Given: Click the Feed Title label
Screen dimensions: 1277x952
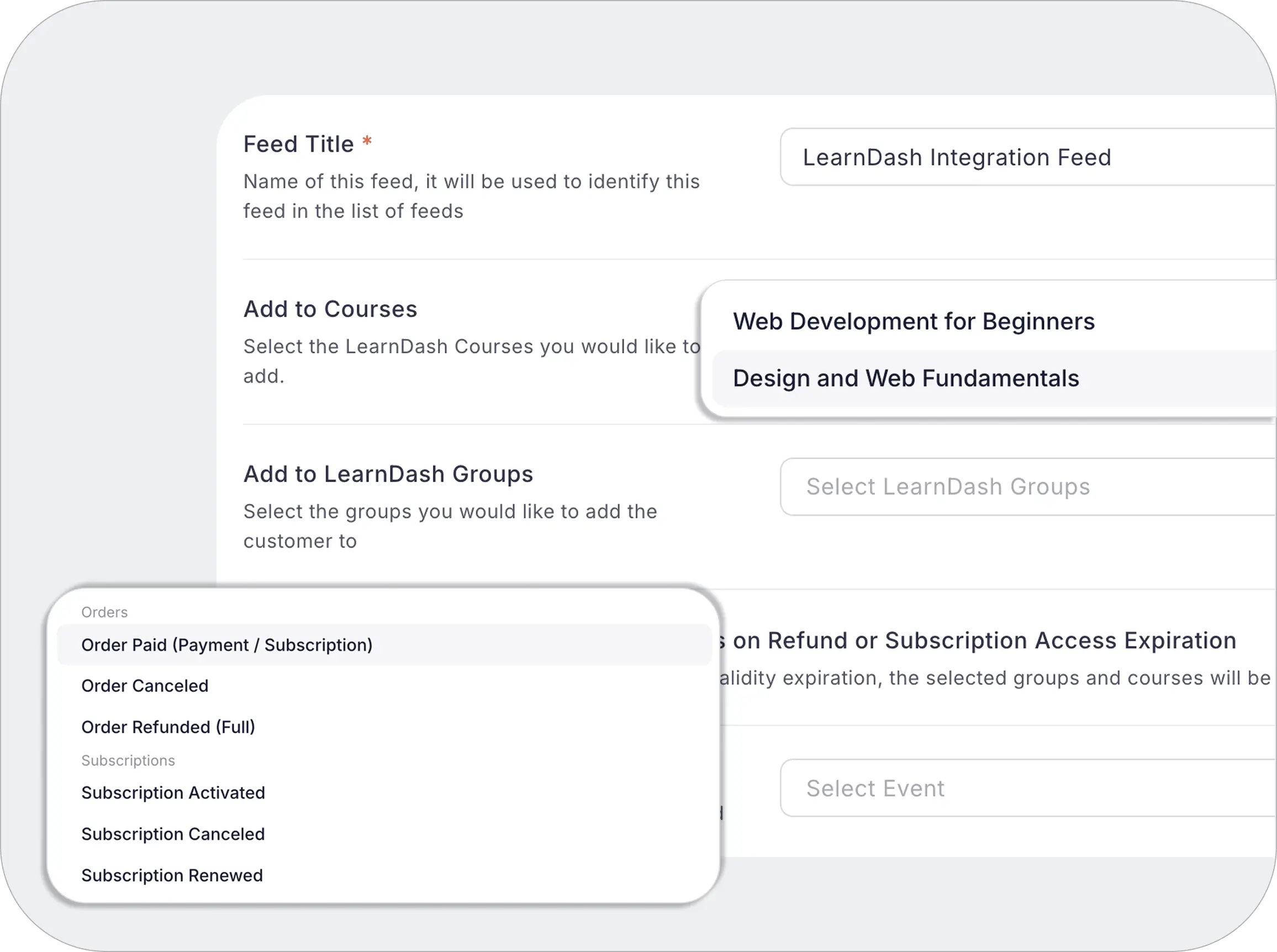Looking at the screenshot, I should 298,144.
